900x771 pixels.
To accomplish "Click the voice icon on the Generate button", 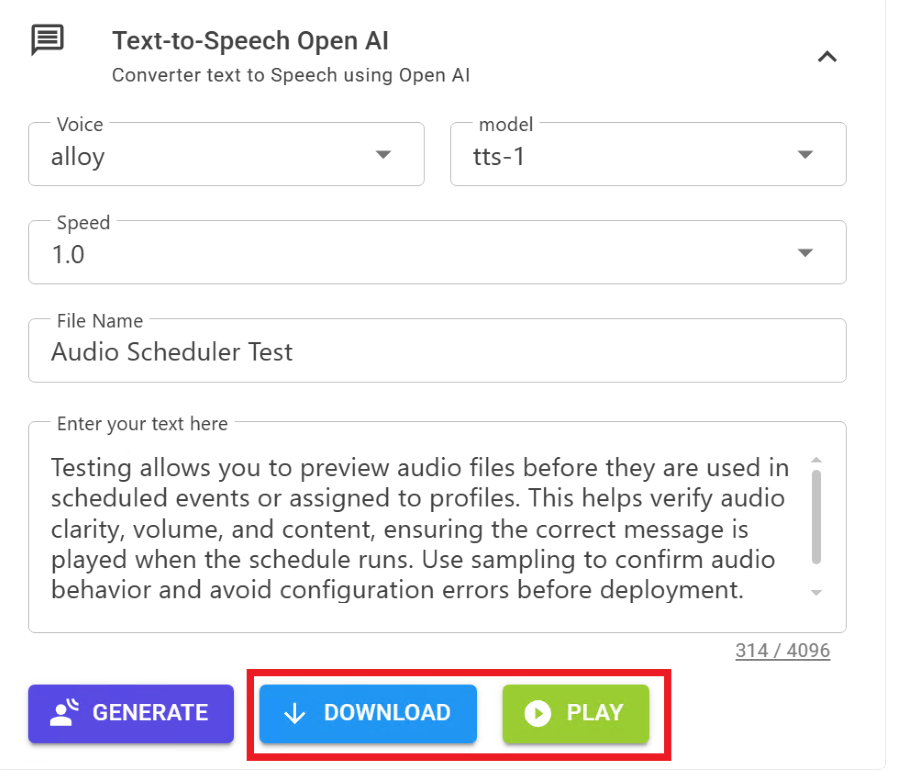I will point(64,713).
